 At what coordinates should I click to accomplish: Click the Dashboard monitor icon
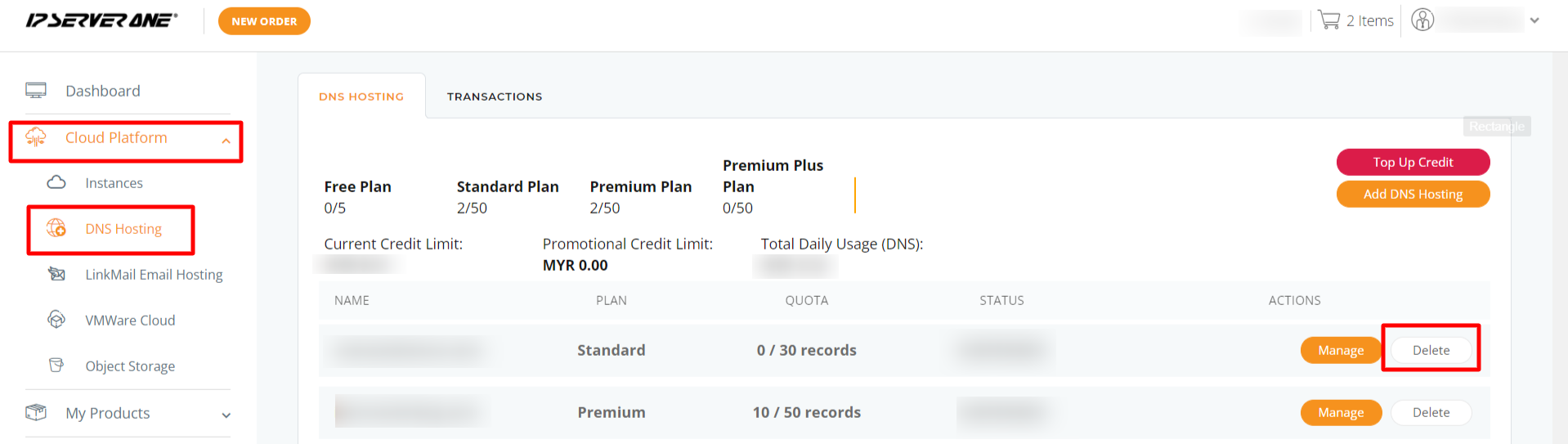coord(36,90)
